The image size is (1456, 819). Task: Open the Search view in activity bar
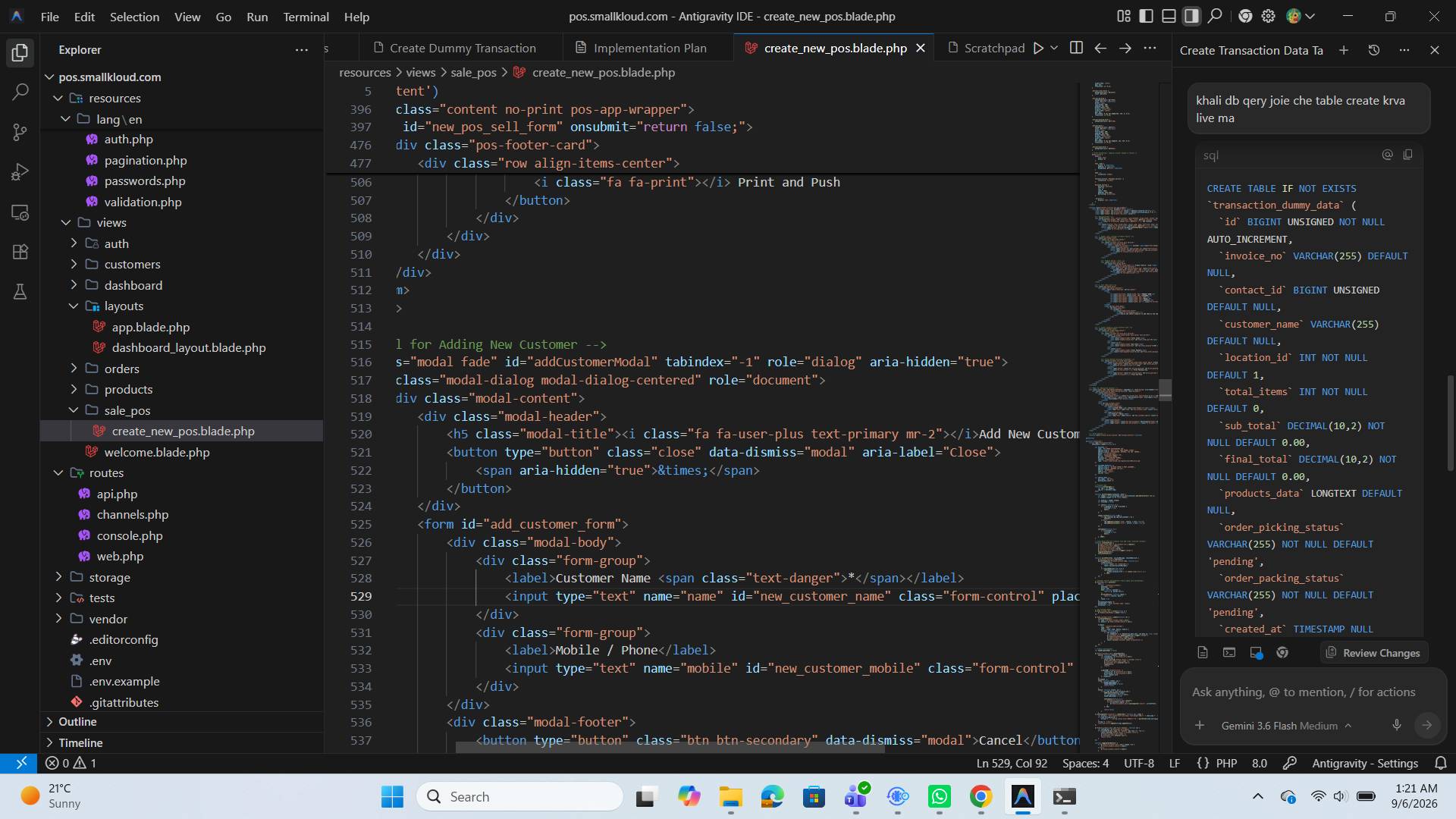pyautogui.click(x=20, y=93)
